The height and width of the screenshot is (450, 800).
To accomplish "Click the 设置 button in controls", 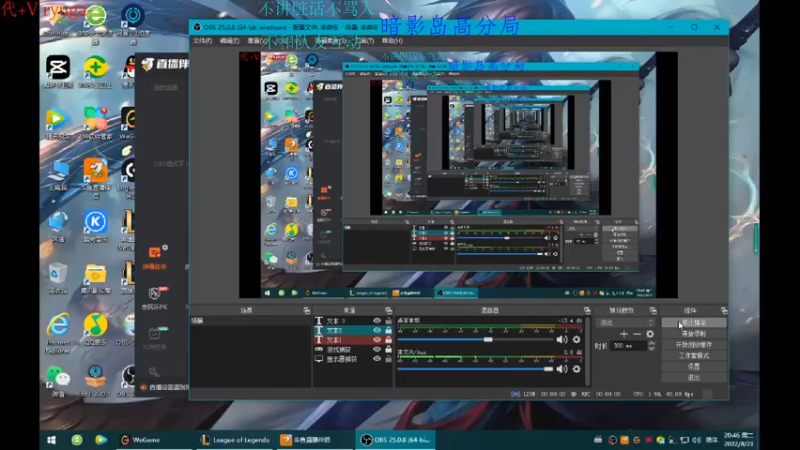I will pos(693,366).
